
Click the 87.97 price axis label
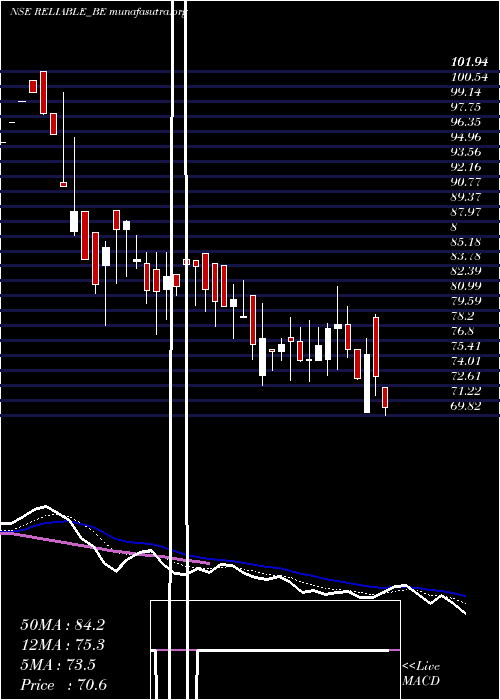[466, 212]
